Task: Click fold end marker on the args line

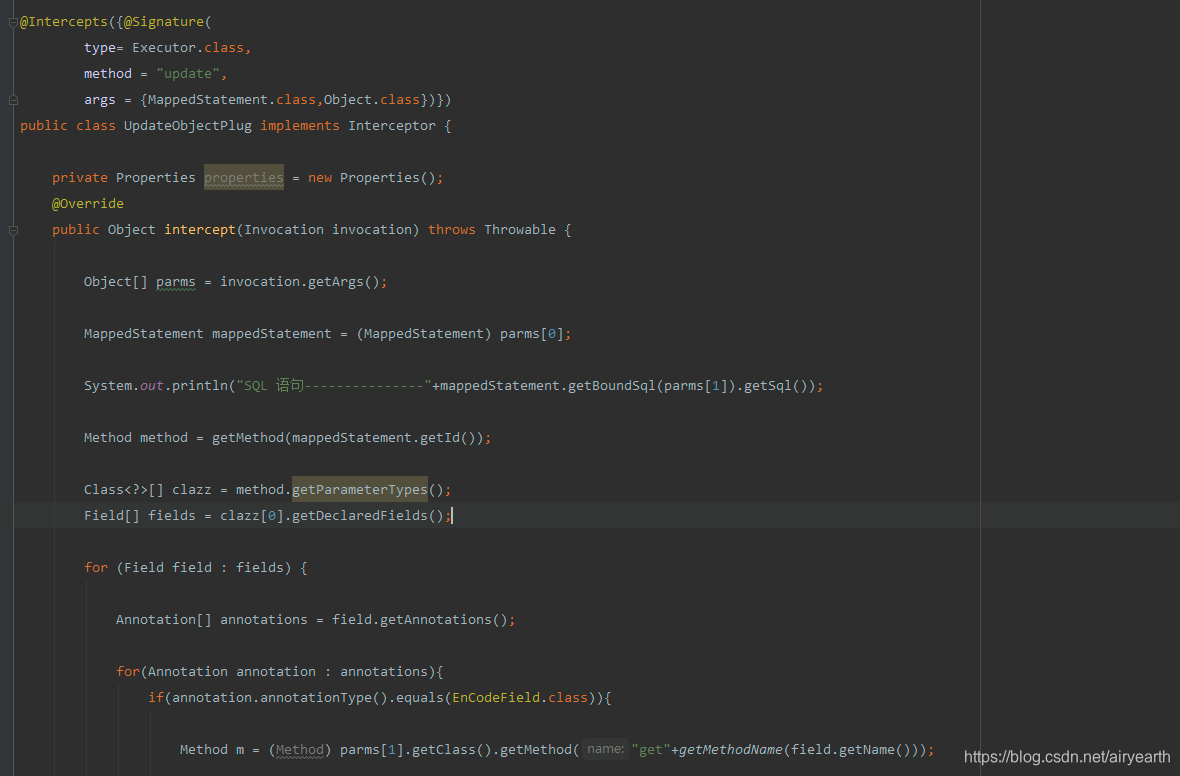Action: [13, 99]
